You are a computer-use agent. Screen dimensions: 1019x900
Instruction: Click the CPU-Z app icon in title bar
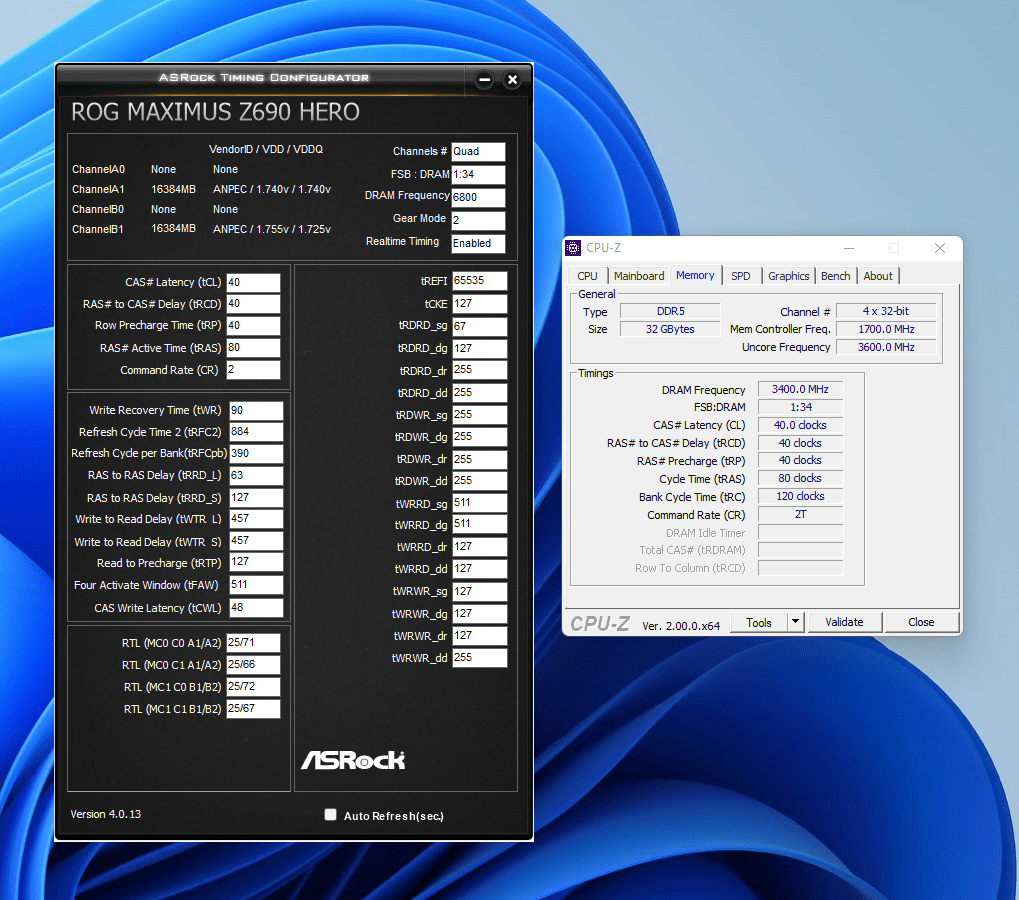coord(573,248)
